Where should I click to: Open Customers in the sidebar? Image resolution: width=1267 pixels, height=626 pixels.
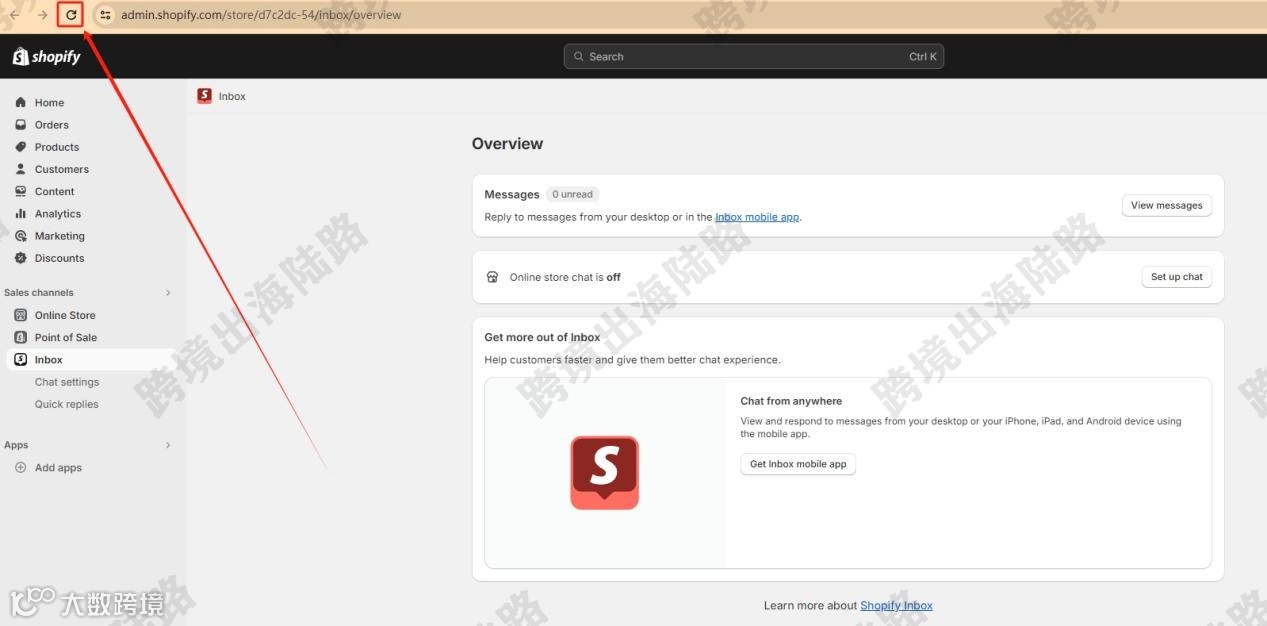(x=62, y=169)
